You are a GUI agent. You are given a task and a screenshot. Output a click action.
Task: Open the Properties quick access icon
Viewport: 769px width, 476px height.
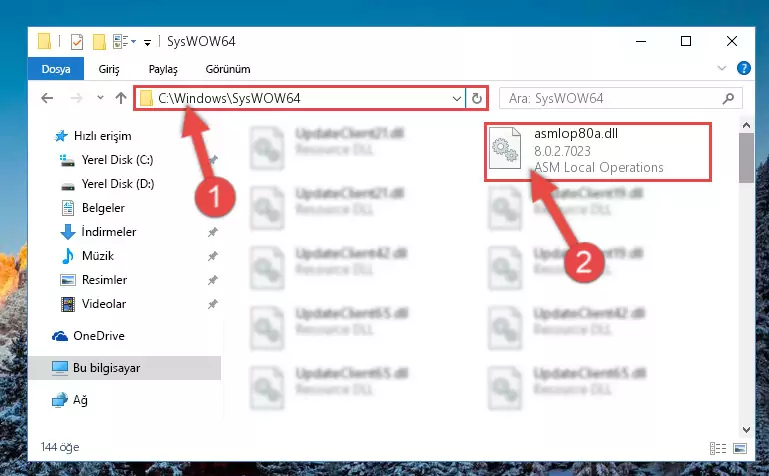click(77, 42)
